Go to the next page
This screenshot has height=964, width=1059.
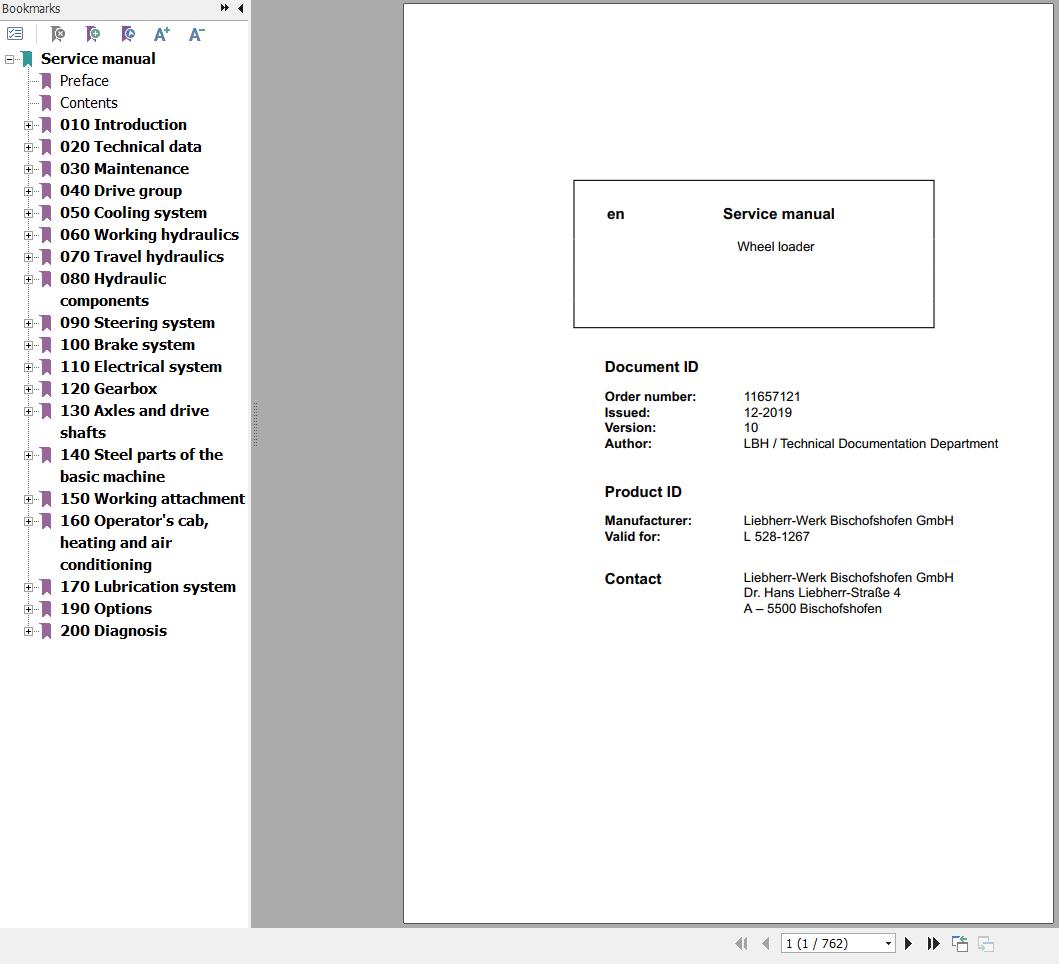908,943
